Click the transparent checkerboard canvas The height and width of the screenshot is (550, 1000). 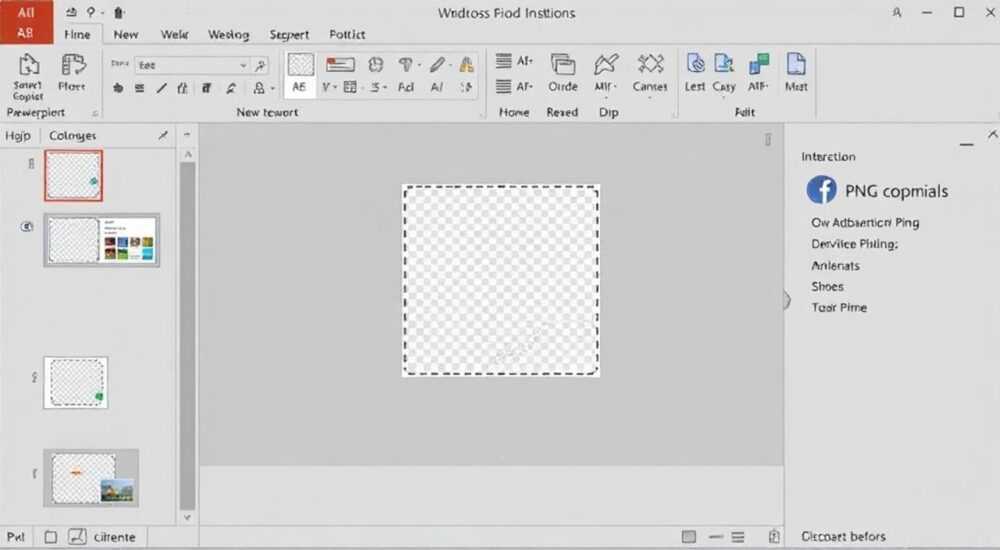pos(501,280)
